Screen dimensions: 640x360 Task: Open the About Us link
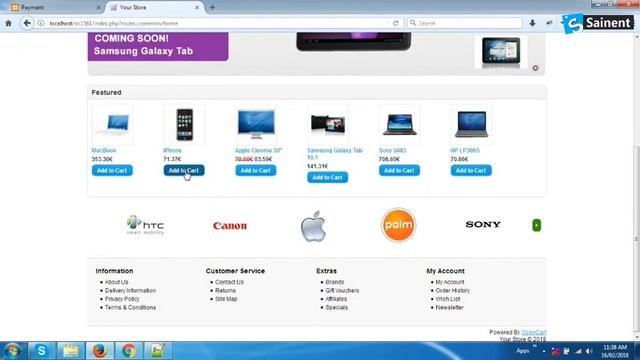[117, 282]
